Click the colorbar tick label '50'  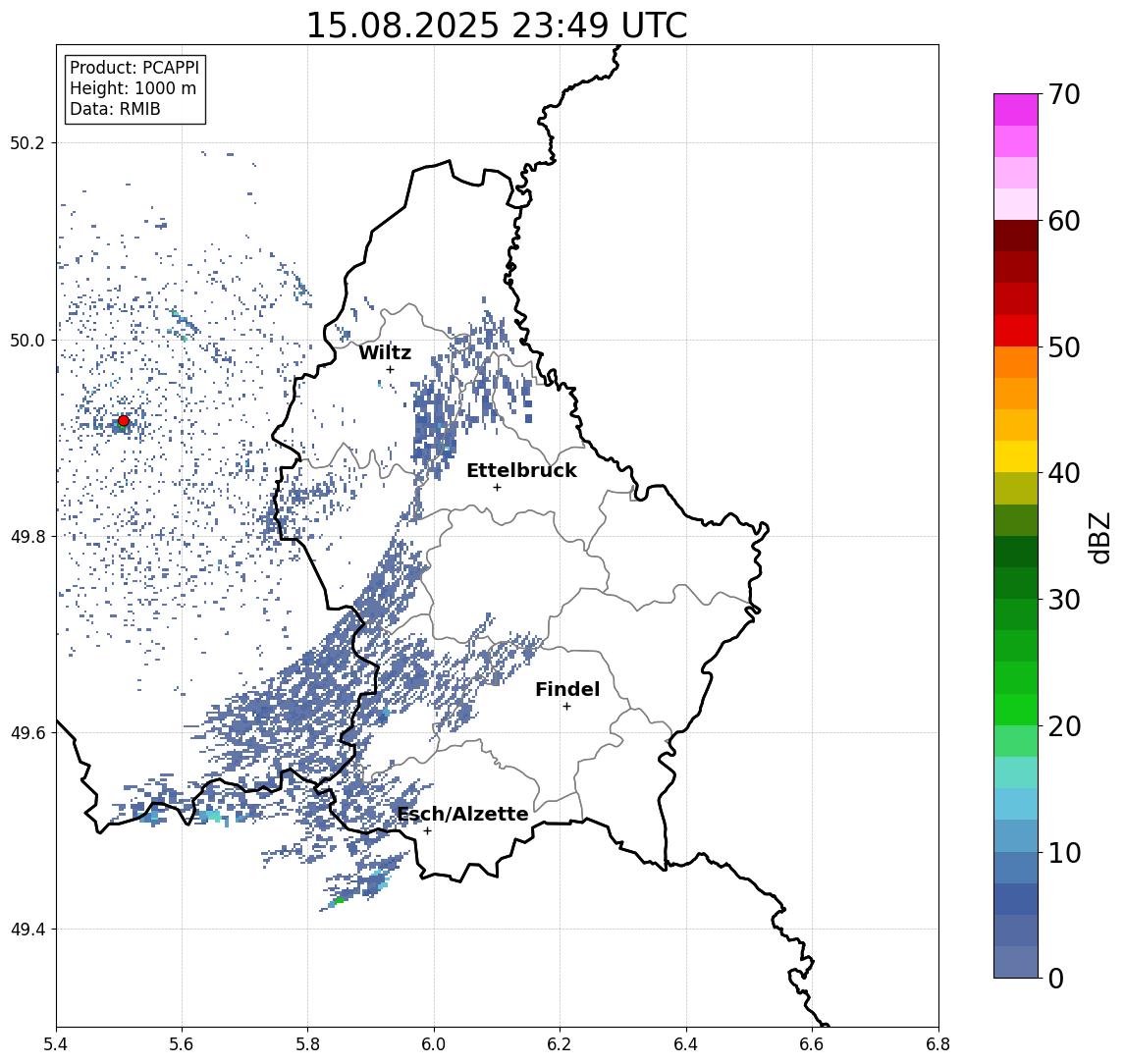[1064, 347]
